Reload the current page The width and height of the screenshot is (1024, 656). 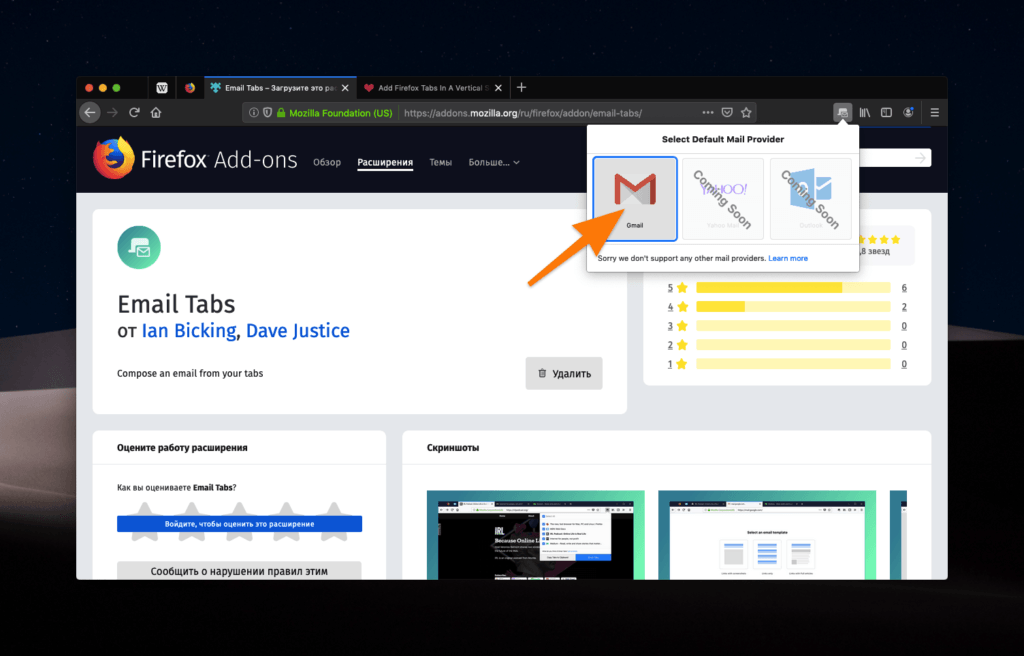click(134, 112)
